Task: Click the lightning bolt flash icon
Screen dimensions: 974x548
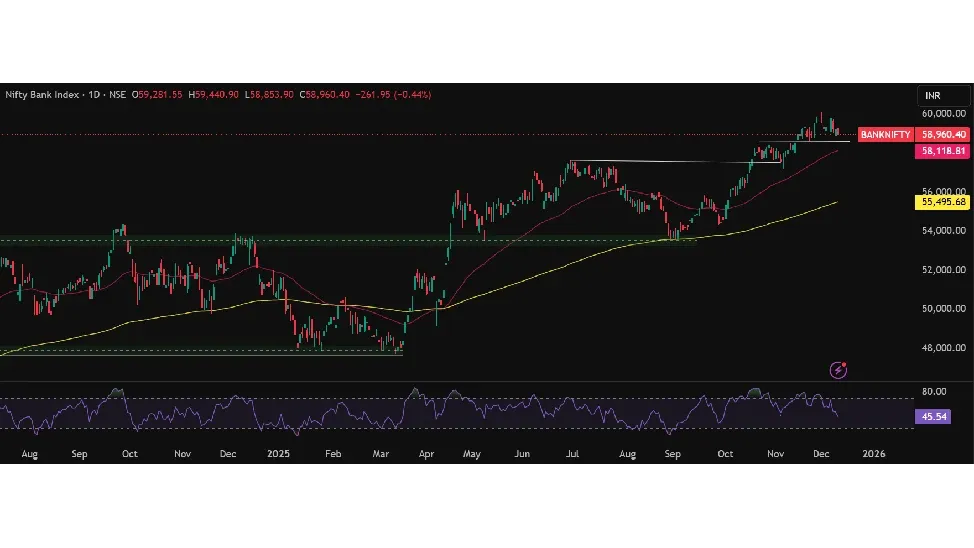Action: pos(839,371)
